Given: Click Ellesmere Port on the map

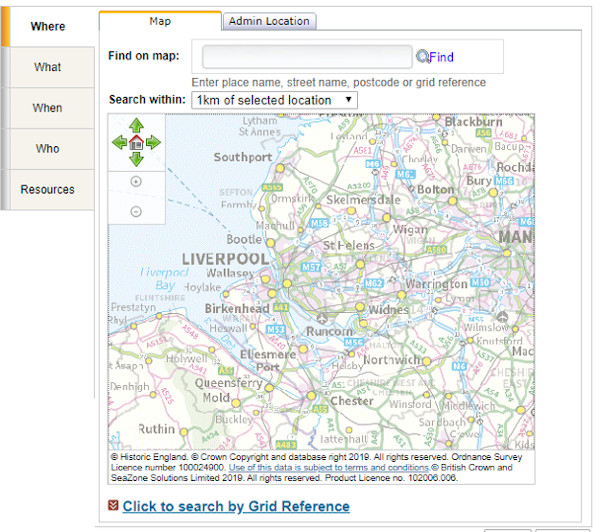Looking at the screenshot, I should click(268, 361).
